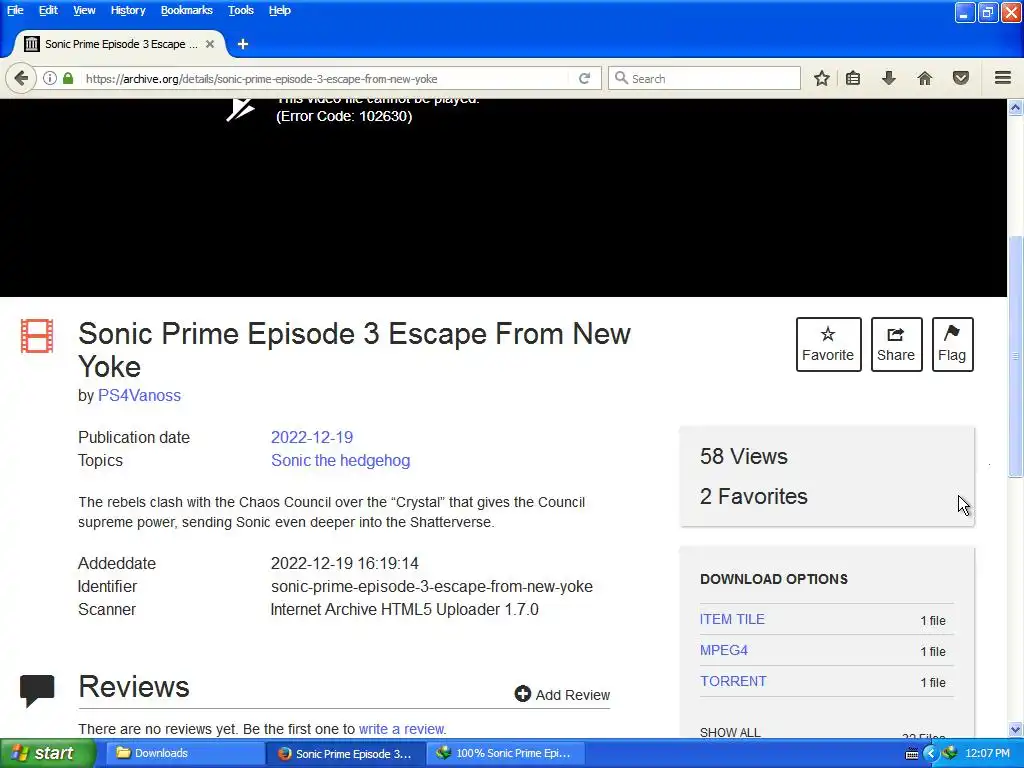Click the video player error area
This screenshot has width=1024, height=768.
coord(503,198)
